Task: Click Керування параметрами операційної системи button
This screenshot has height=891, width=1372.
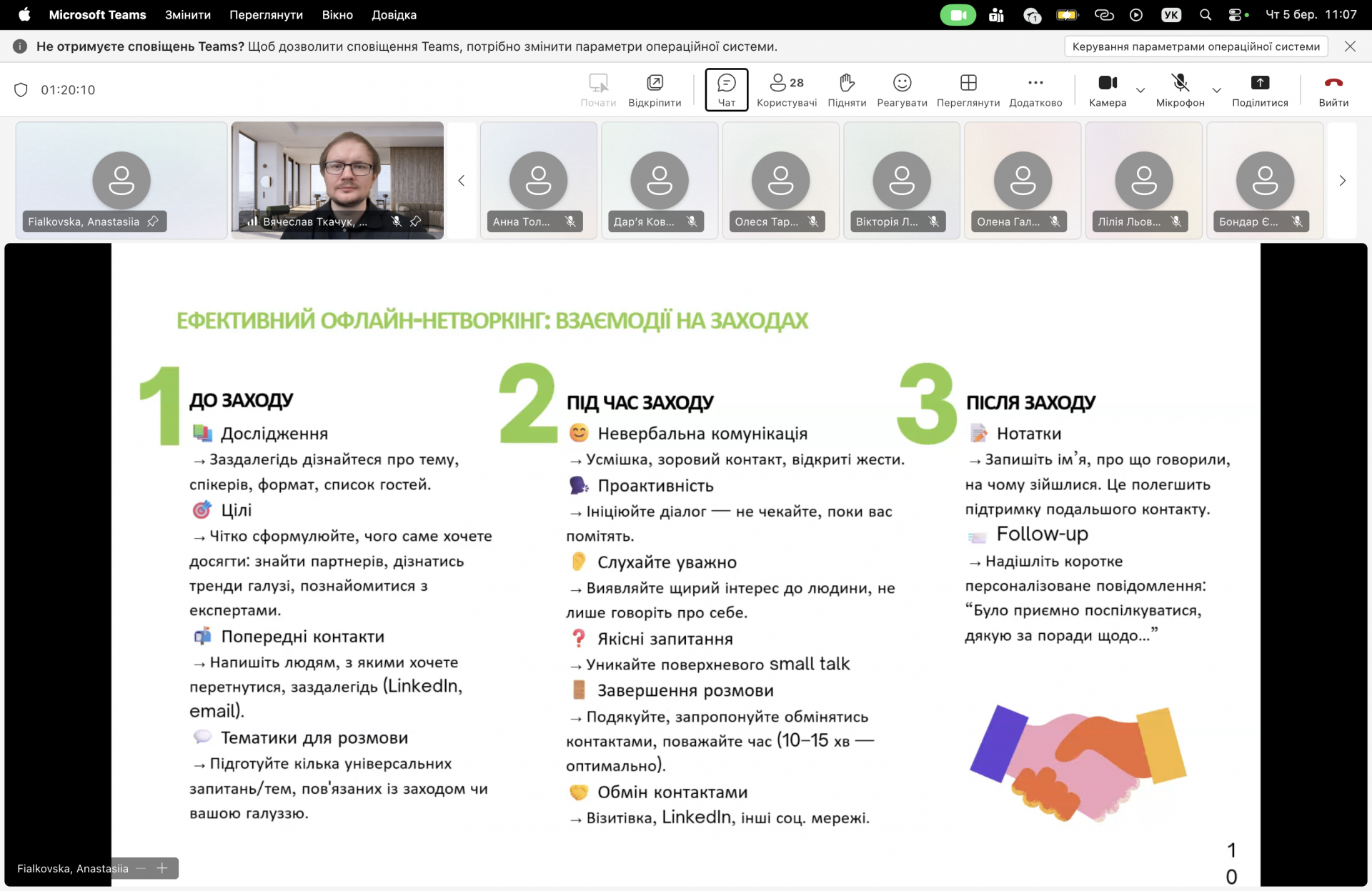Action: 1195,46
